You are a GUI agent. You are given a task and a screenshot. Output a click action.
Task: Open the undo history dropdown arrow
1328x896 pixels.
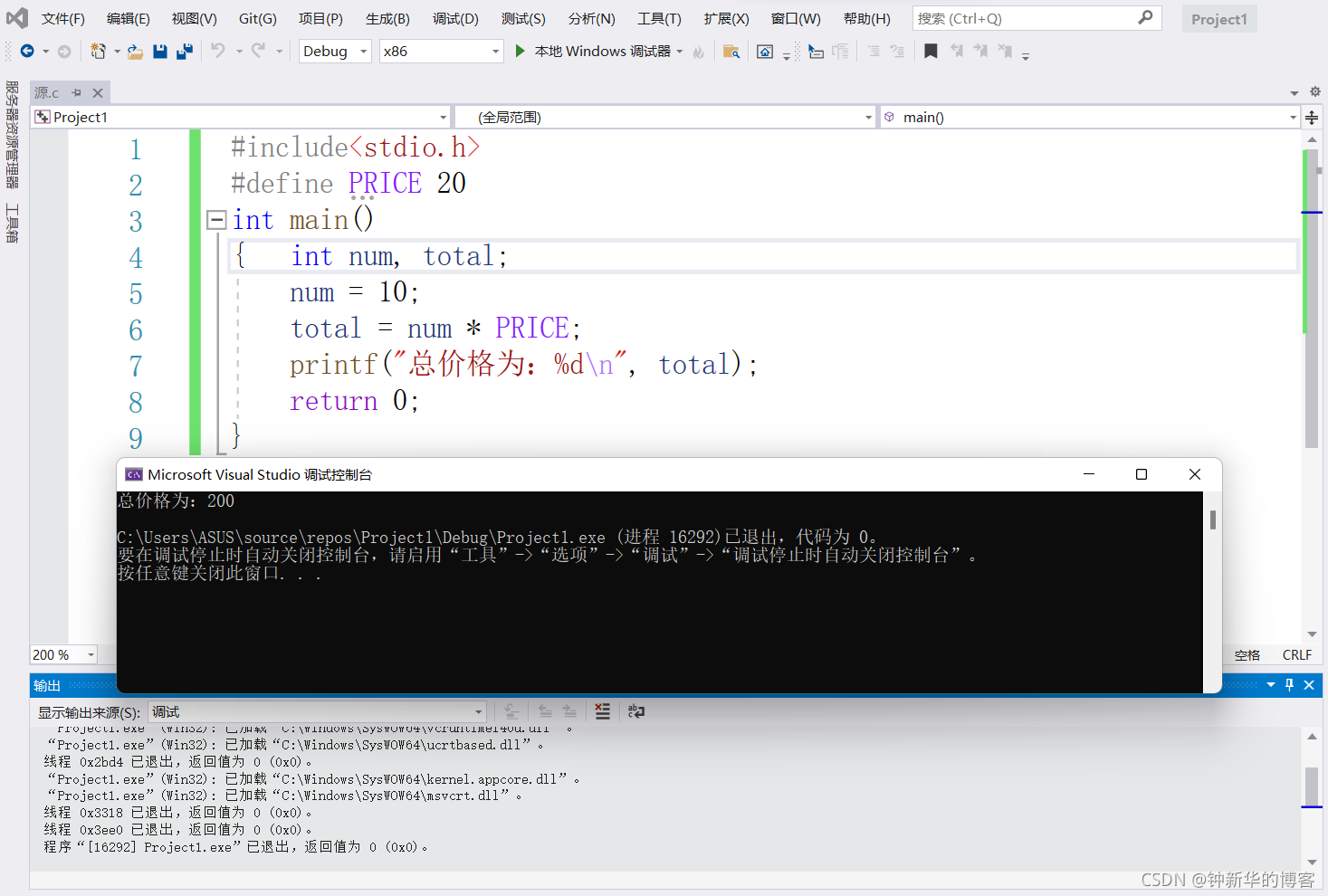coord(239,52)
